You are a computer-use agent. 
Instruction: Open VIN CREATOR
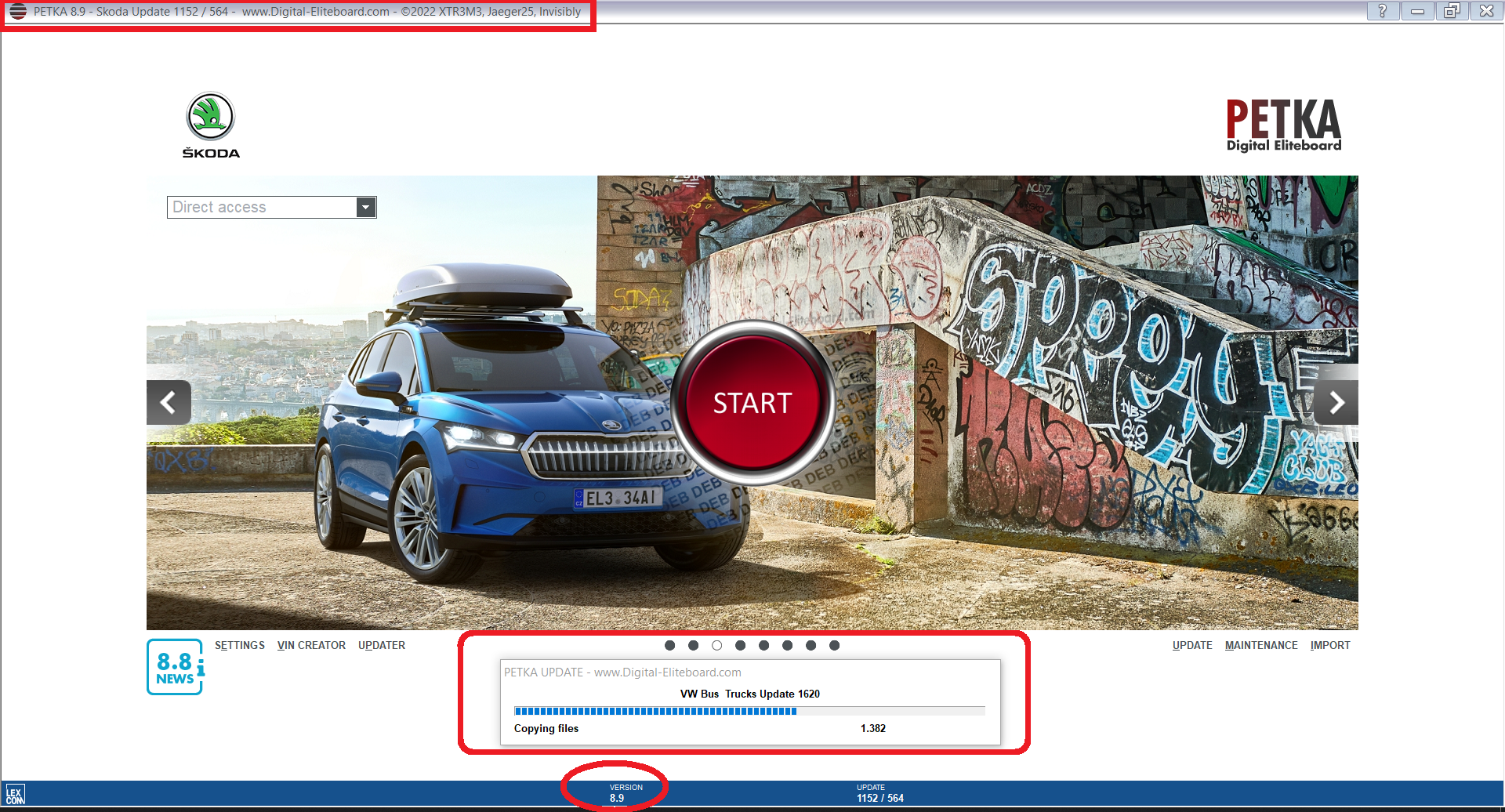[x=311, y=645]
